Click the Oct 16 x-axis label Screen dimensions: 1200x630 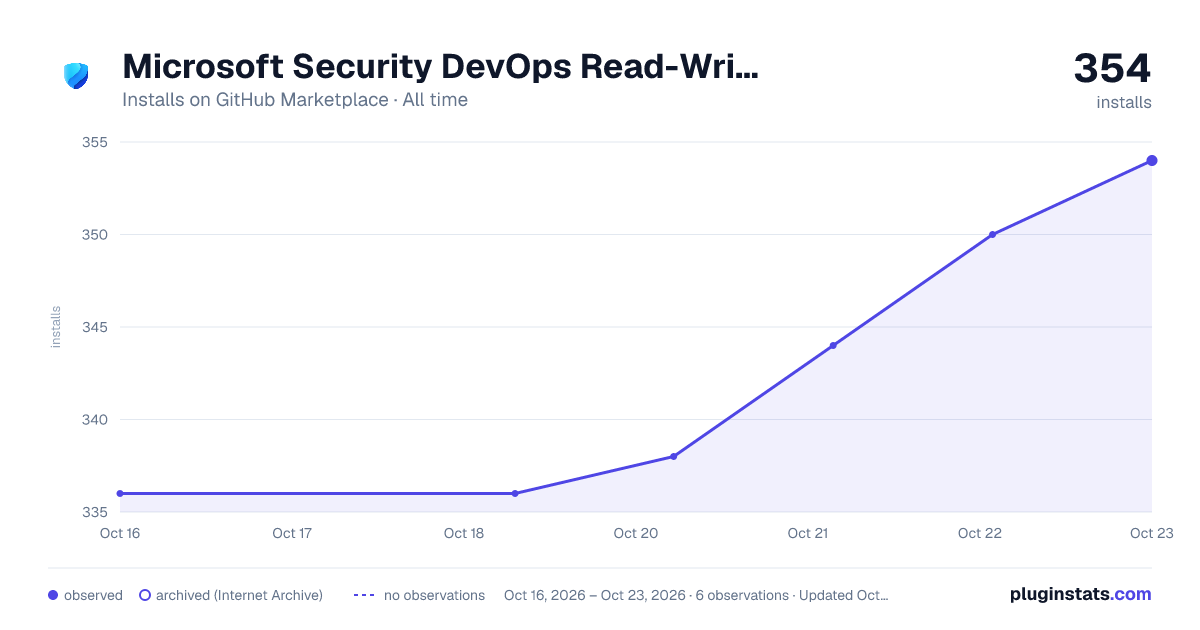coord(120,534)
